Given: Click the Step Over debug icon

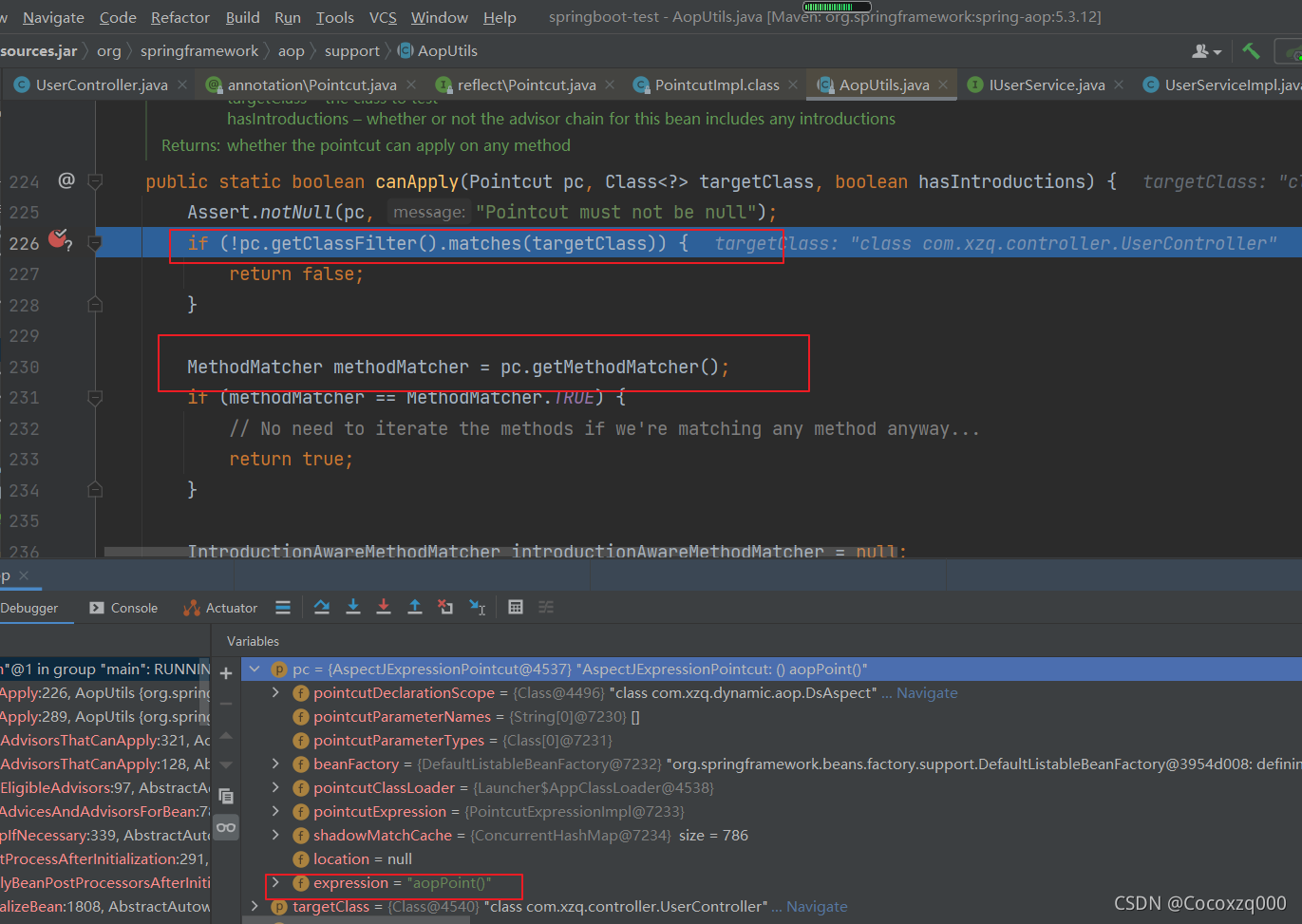Looking at the screenshot, I should click(322, 607).
